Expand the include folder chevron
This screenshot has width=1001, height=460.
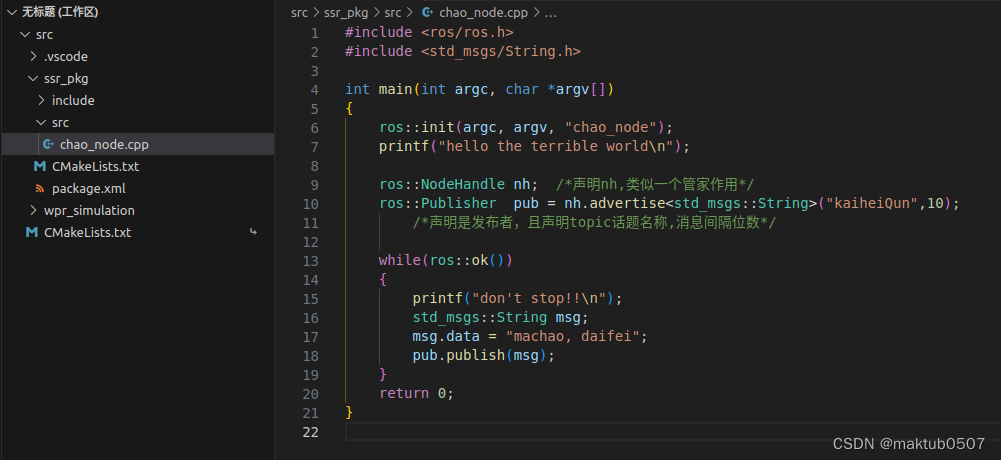tap(41, 100)
